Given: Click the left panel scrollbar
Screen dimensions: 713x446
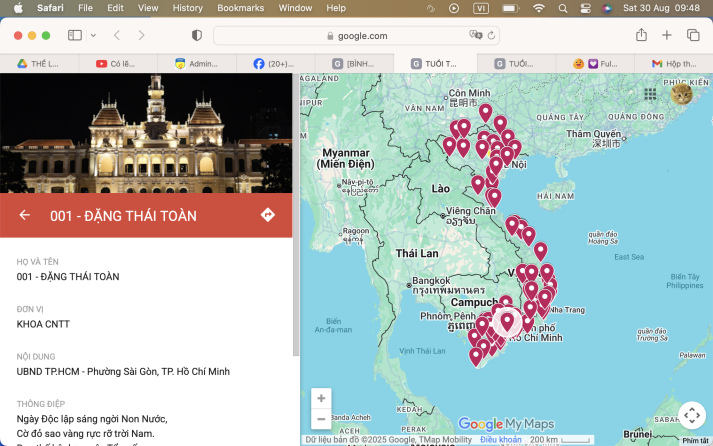Looking at the screenshot, I should (x=296, y=215).
